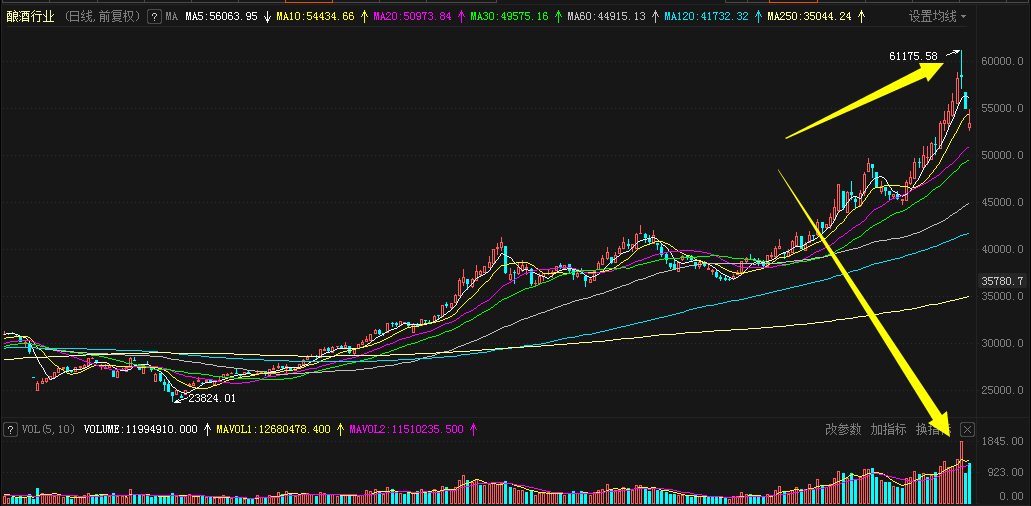1031x506 pixels.
Task: Click the 23824.01 low price marker
Action: tap(211, 398)
